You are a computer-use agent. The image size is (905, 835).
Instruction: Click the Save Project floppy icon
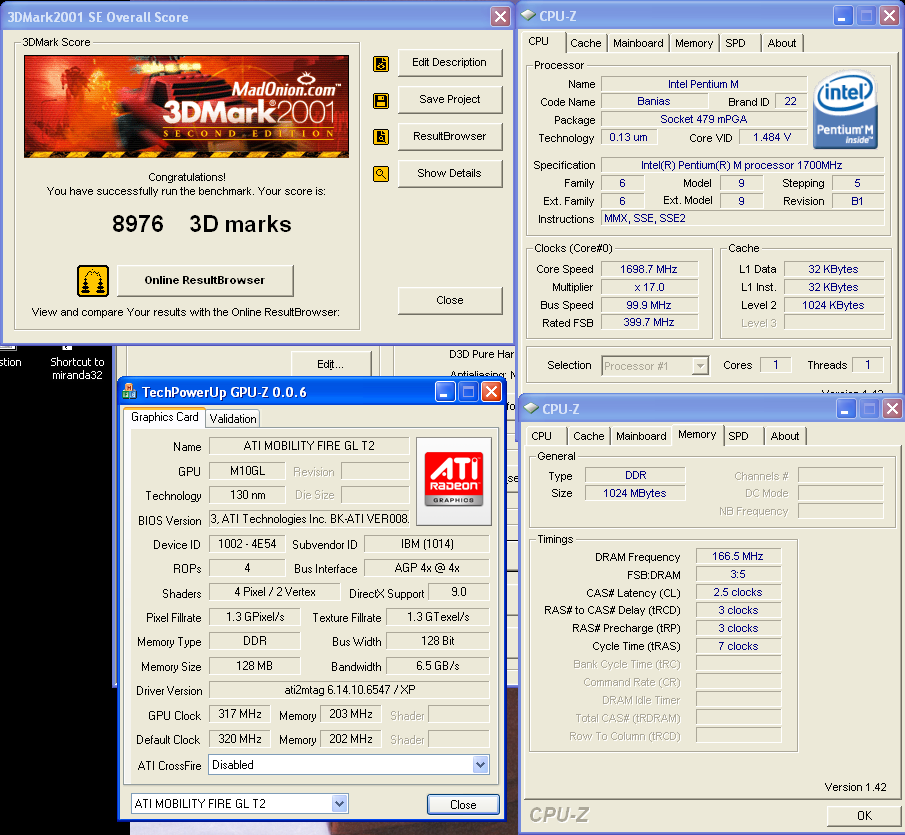(x=381, y=101)
